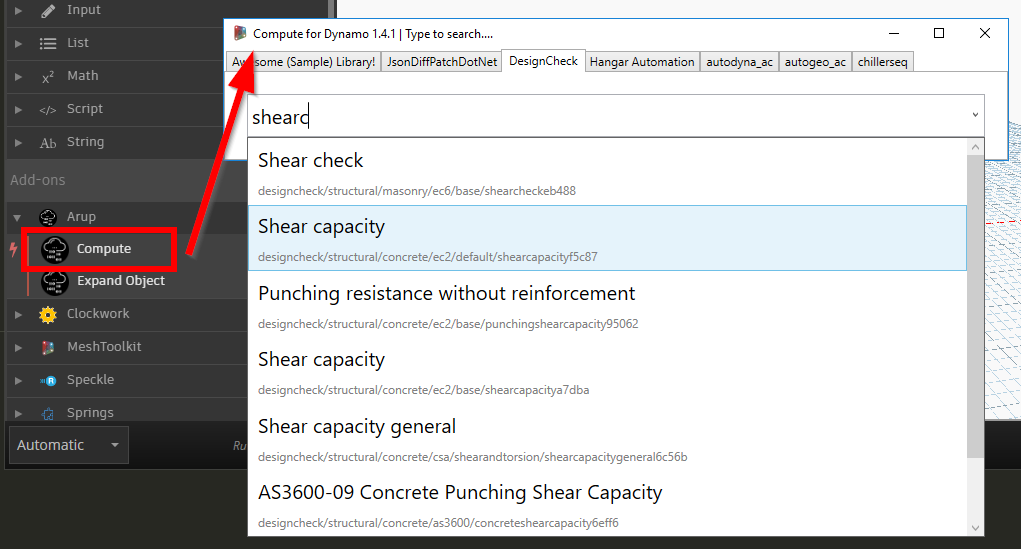The width and height of the screenshot is (1021, 549).
Task: Switch to autogeo_ac tab
Action: coord(815,62)
